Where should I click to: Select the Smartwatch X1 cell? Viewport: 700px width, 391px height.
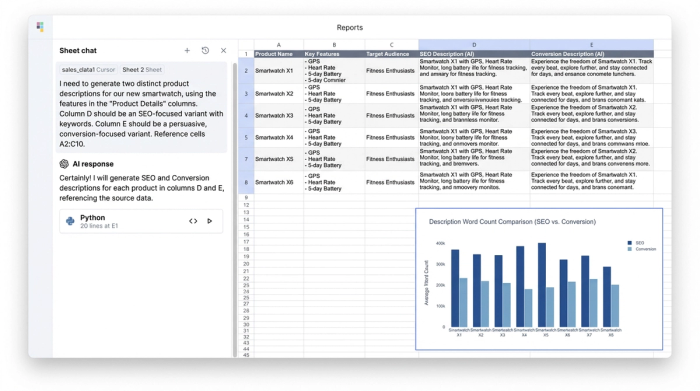[279, 71]
